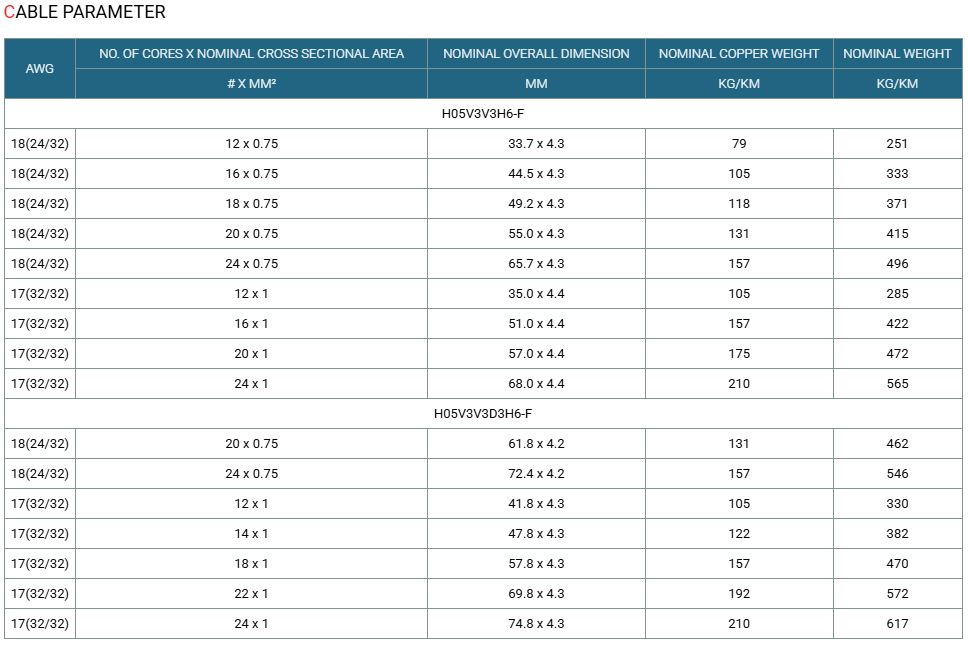This screenshot has height=646, width=968.
Task: Select the nominal weight value 565
Action: (897, 384)
